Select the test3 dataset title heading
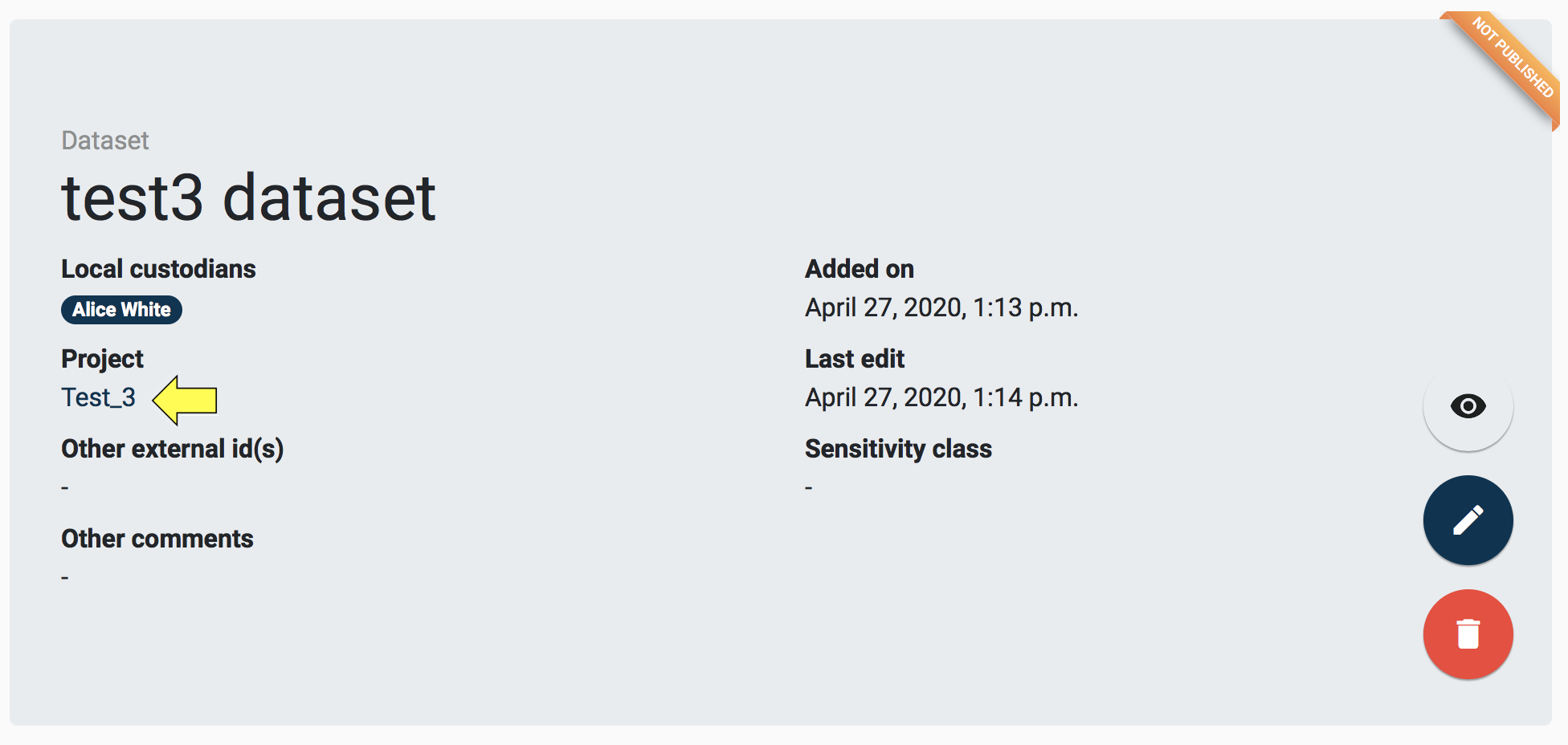The image size is (1568, 745). coord(248,197)
